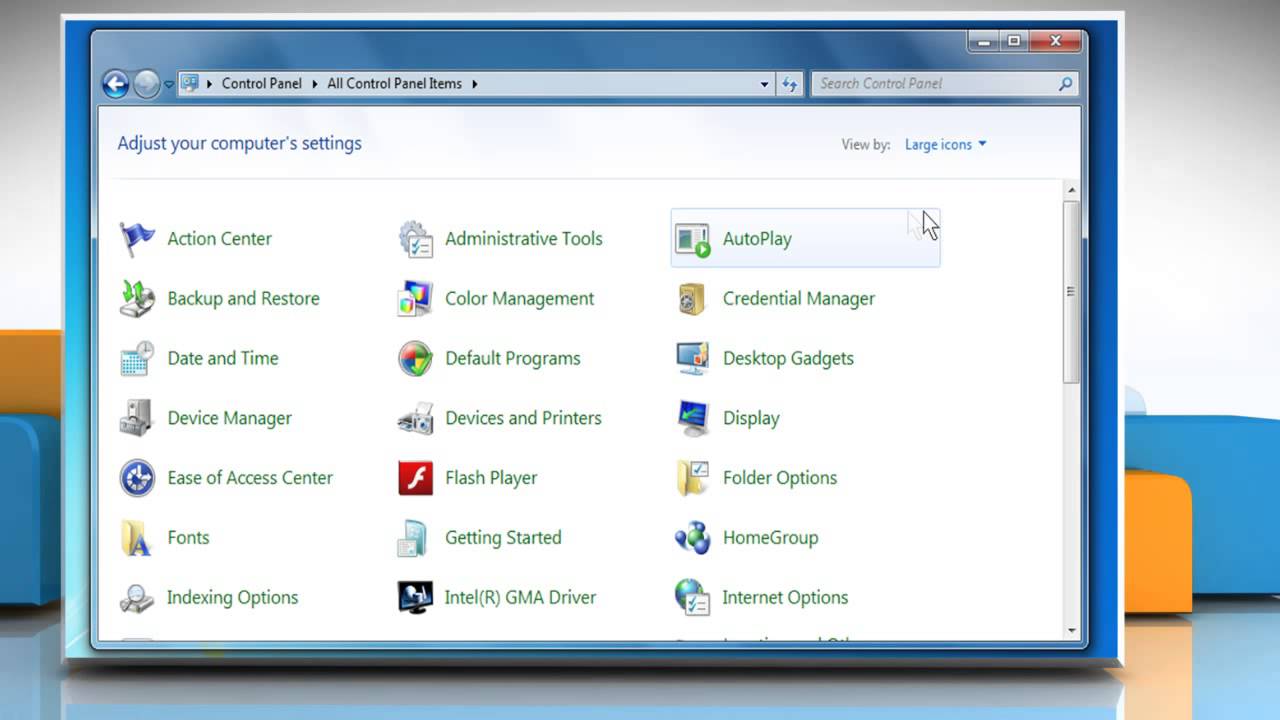
Task: Click the refresh button beside address bar
Action: coord(790,84)
